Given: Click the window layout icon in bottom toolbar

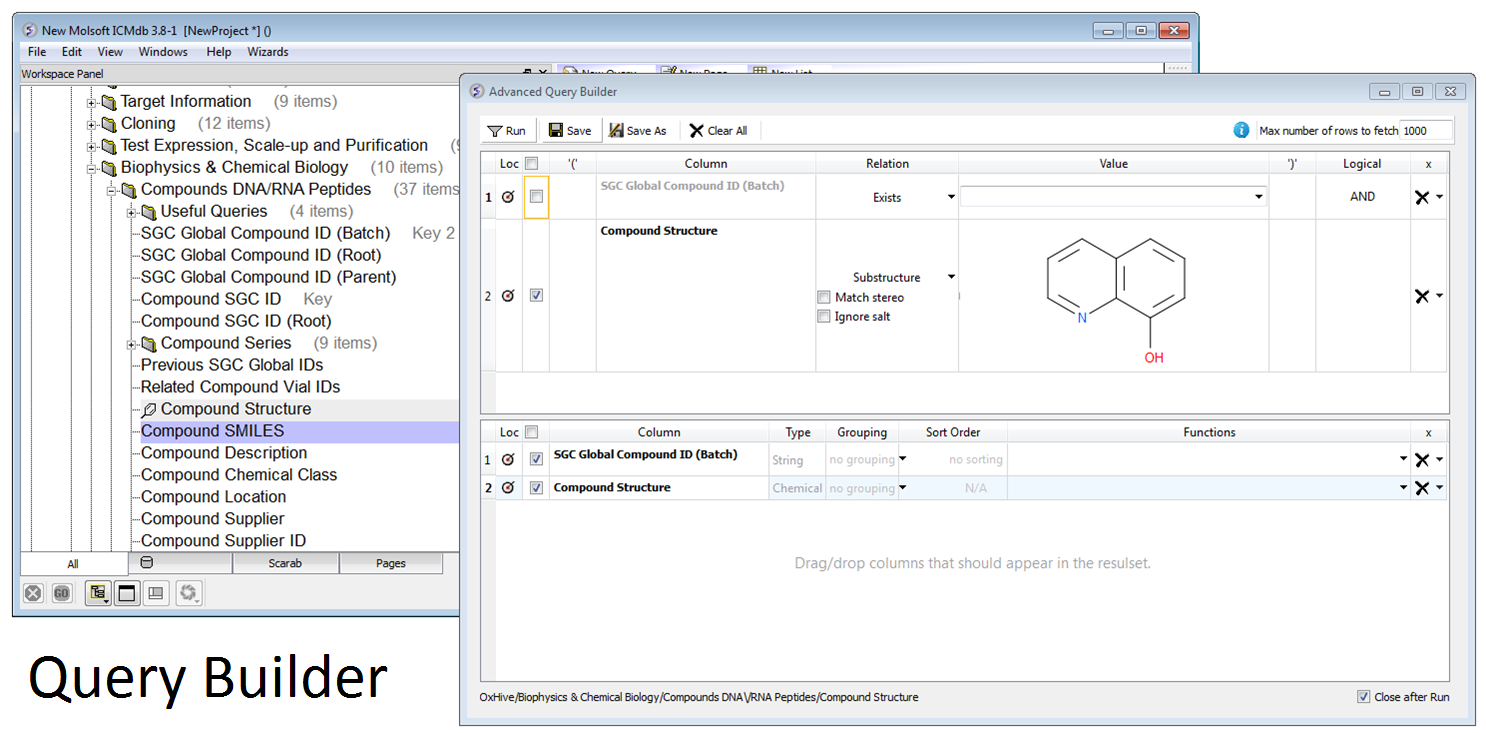Looking at the screenshot, I should coord(127,593).
